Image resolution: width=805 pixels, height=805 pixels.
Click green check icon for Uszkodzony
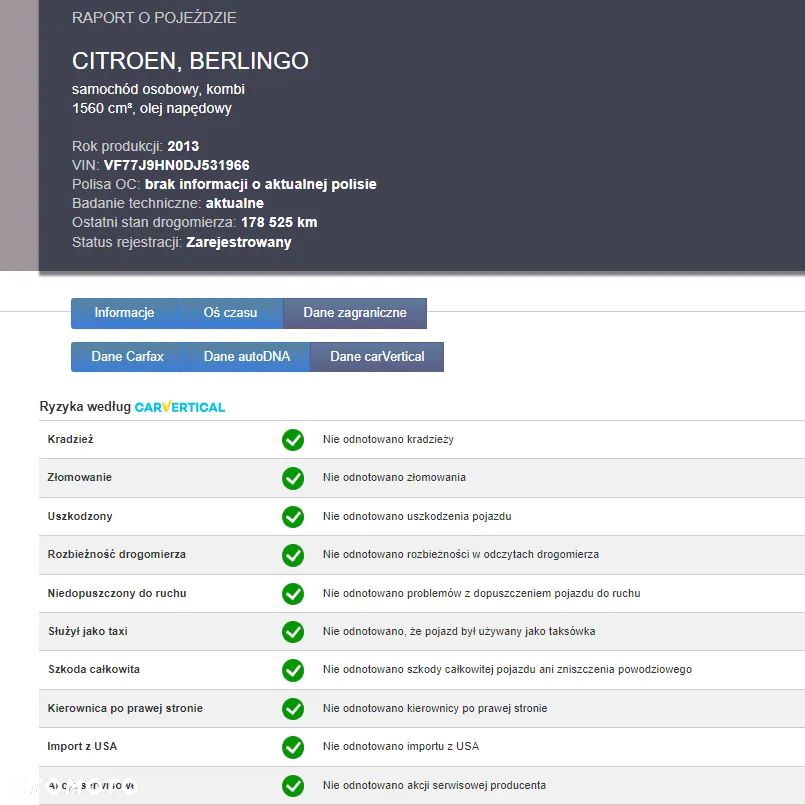tap(293, 516)
